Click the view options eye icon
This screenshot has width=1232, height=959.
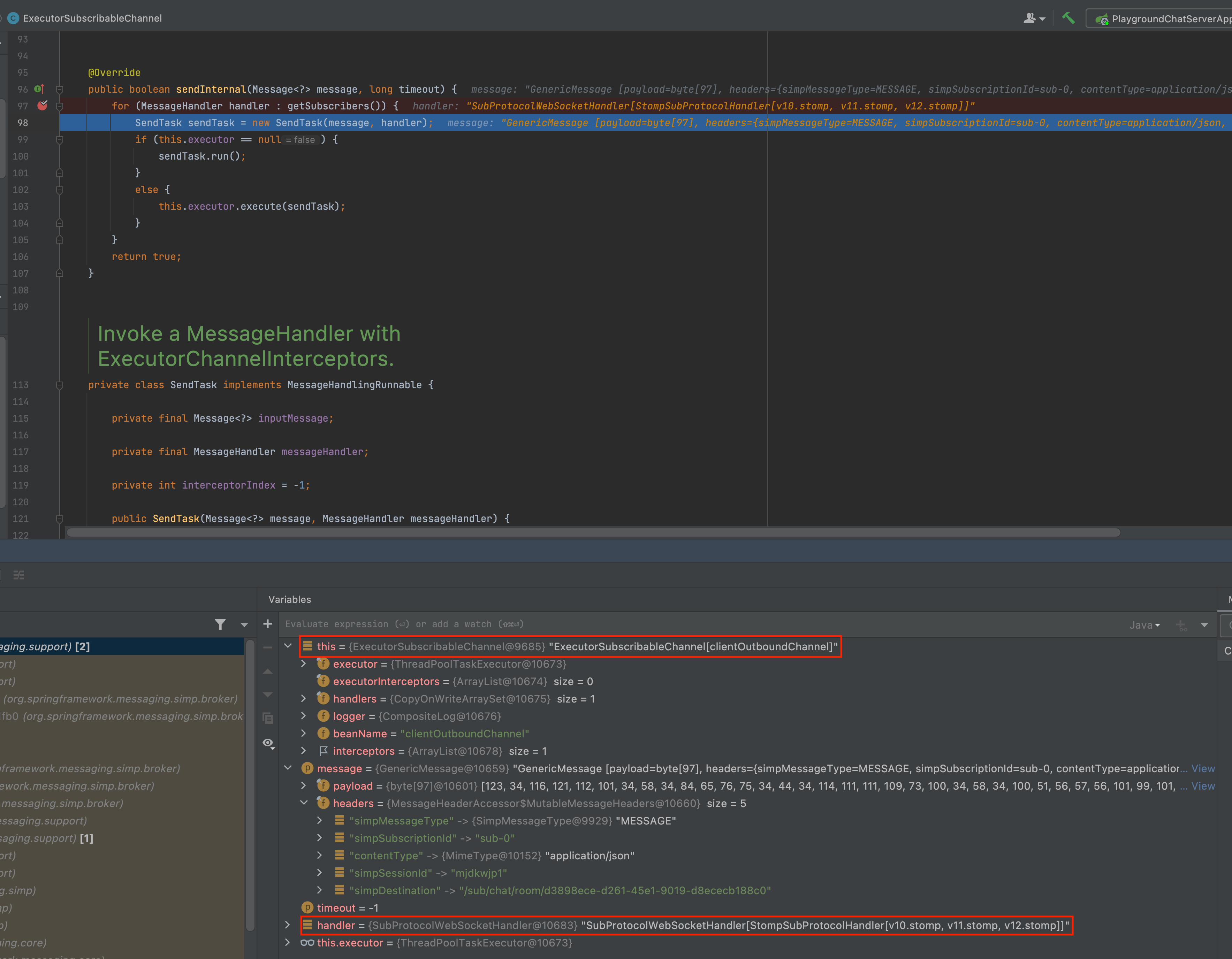point(268,743)
